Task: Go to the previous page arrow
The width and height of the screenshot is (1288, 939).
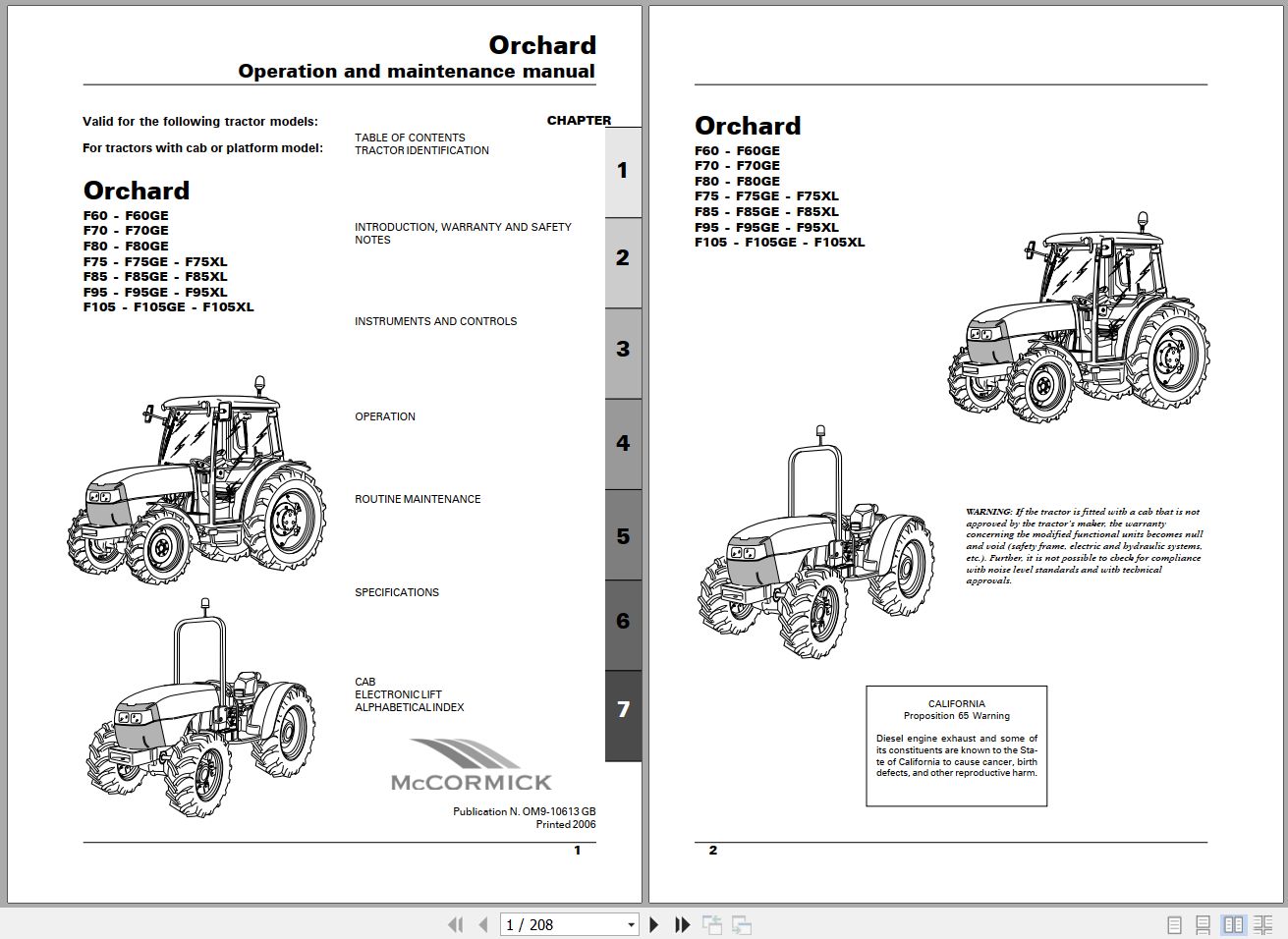Action: click(482, 924)
